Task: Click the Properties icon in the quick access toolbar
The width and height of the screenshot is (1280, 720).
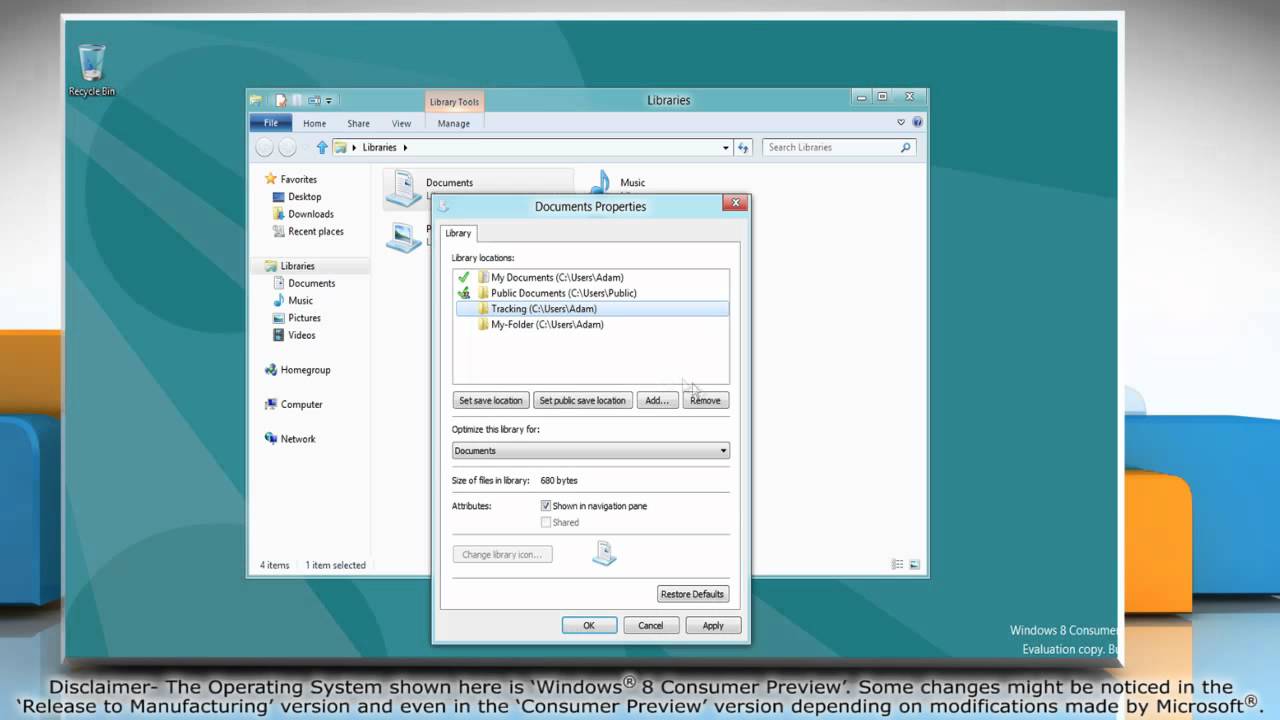Action: 281,100
